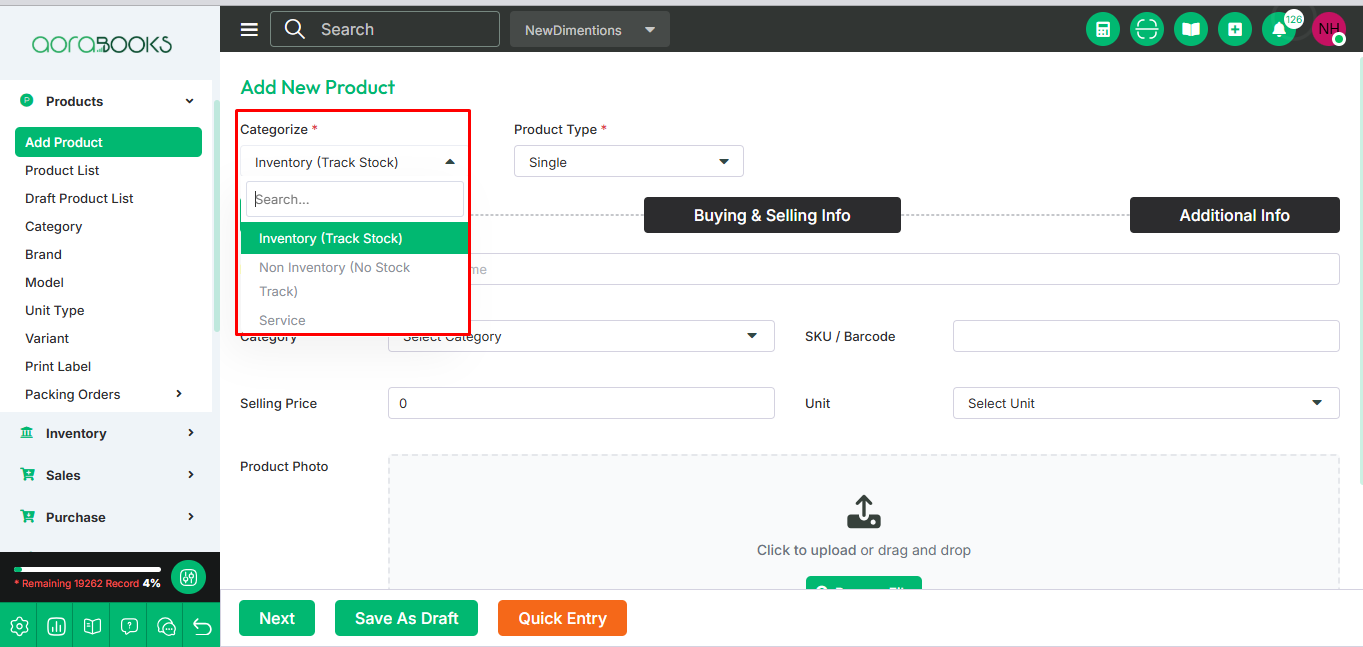Open the NewDimentions company dropdown
1363x647 pixels.
[x=590, y=30]
